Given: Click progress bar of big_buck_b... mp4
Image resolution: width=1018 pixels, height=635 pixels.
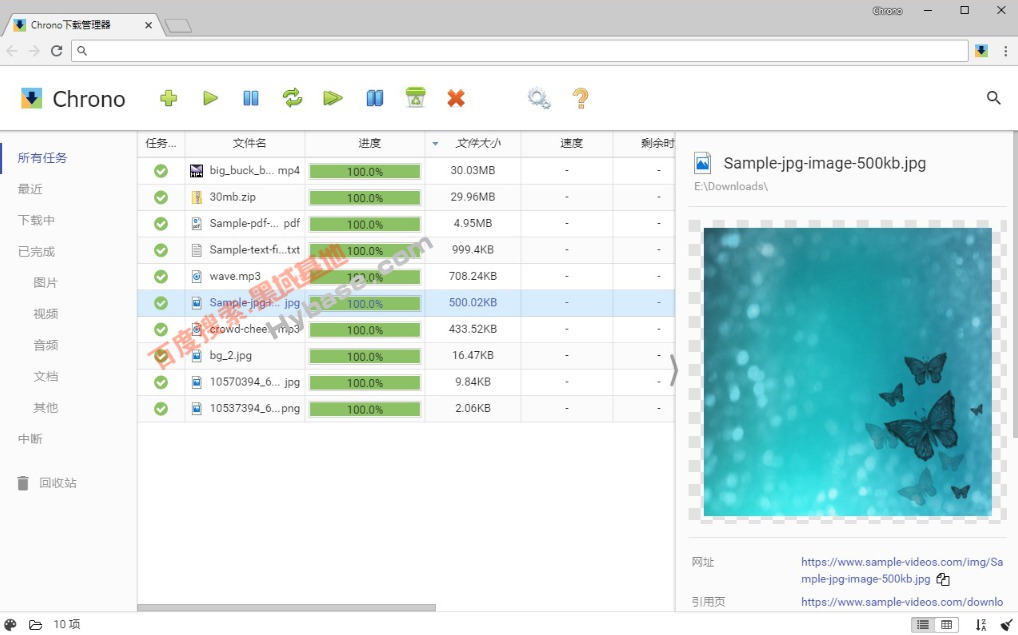Looking at the screenshot, I should coord(365,171).
